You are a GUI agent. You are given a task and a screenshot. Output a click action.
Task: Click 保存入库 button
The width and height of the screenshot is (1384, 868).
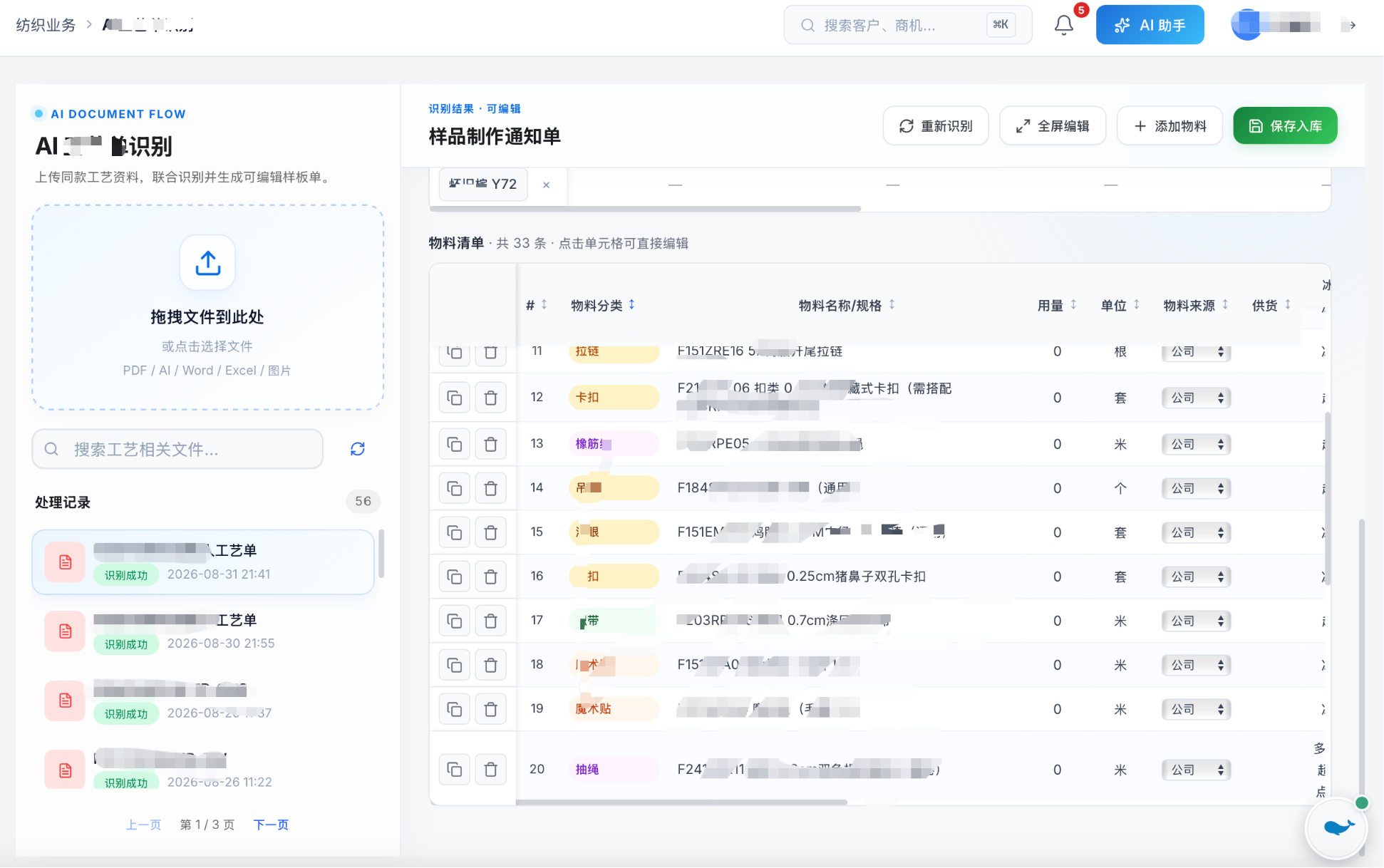pos(1285,126)
